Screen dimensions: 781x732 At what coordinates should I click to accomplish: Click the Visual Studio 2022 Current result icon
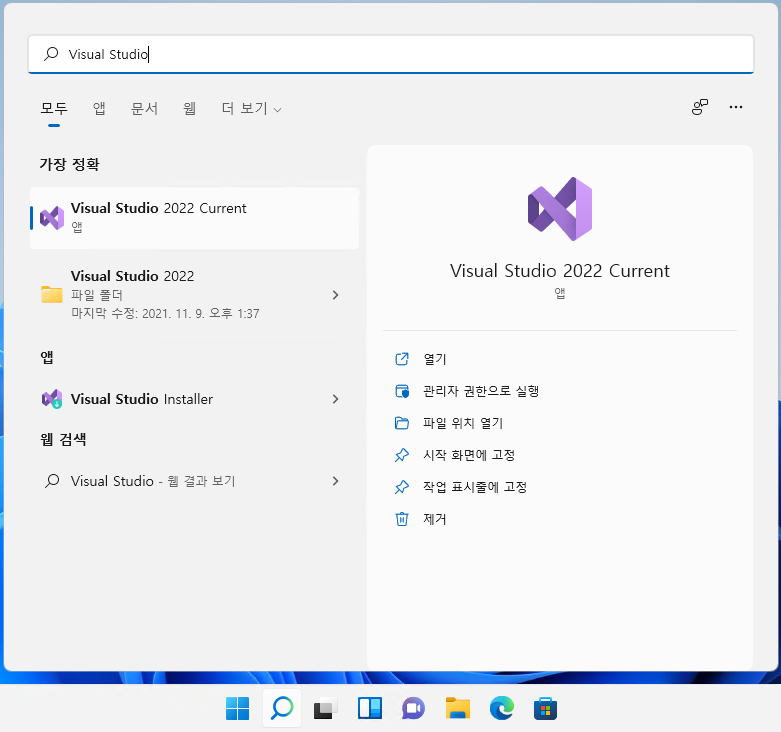click(52, 218)
